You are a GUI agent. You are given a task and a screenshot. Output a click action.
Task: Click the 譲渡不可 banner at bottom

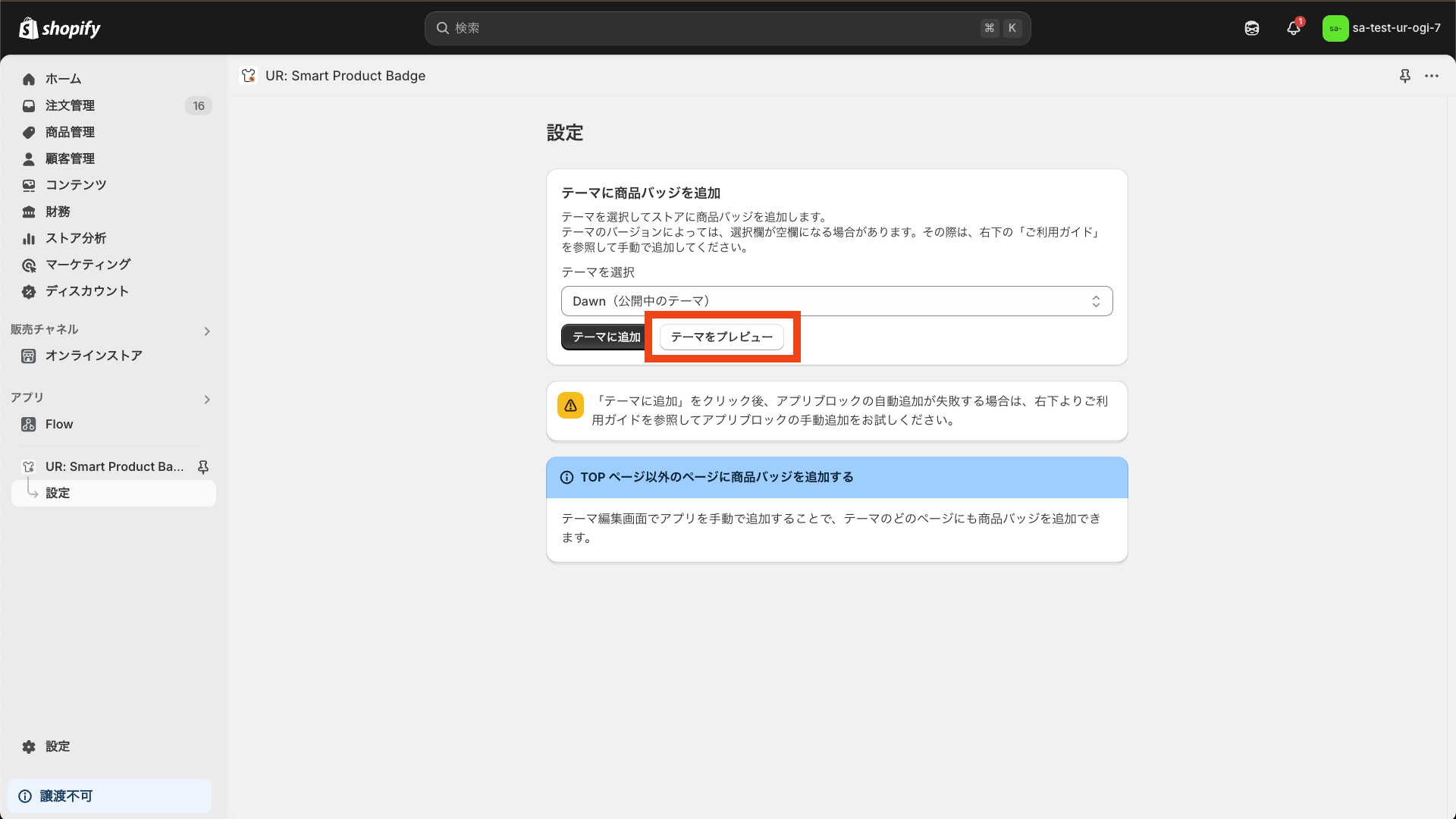(109, 796)
